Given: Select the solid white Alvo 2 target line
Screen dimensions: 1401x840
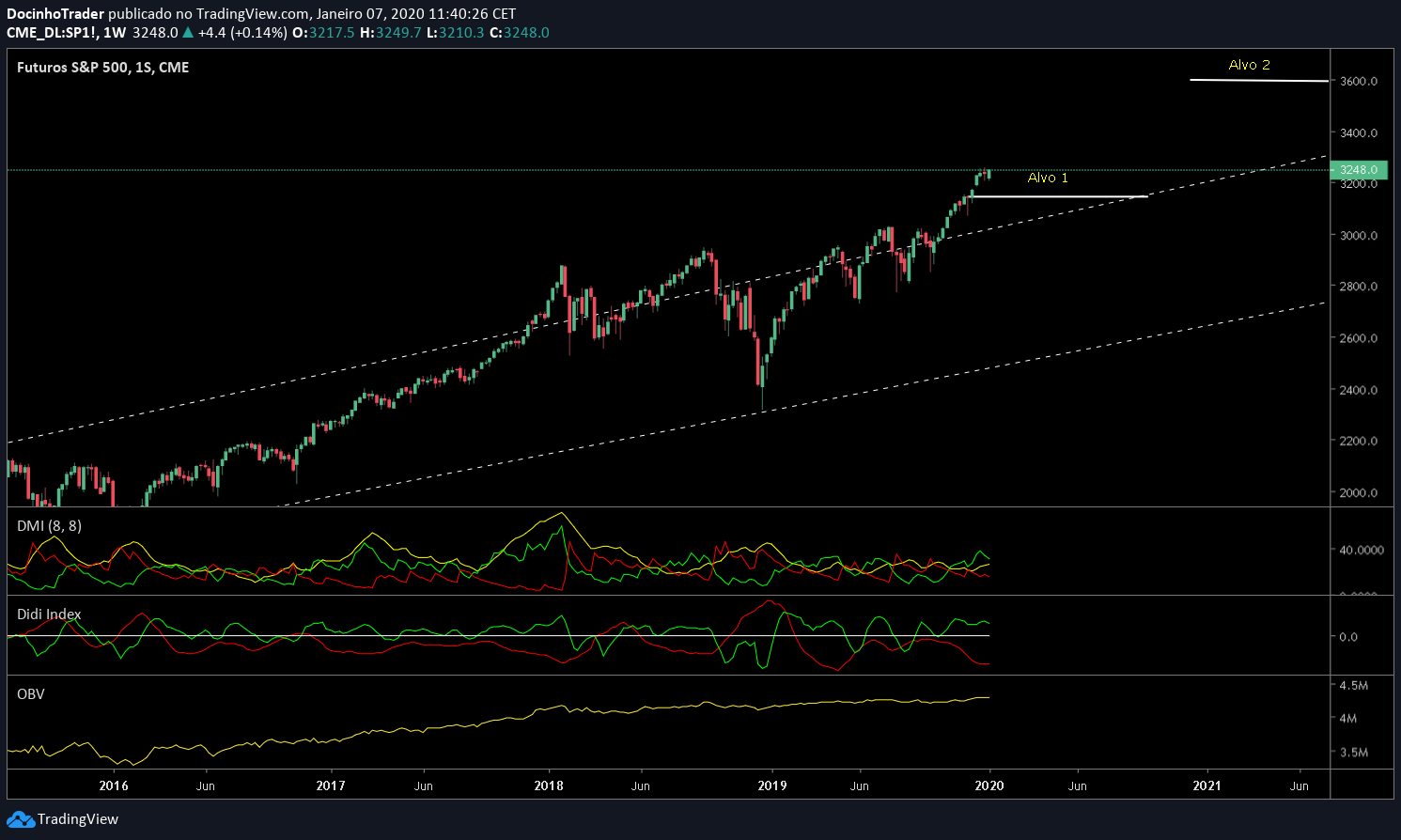Looking at the screenshot, I should click(x=1259, y=81).
